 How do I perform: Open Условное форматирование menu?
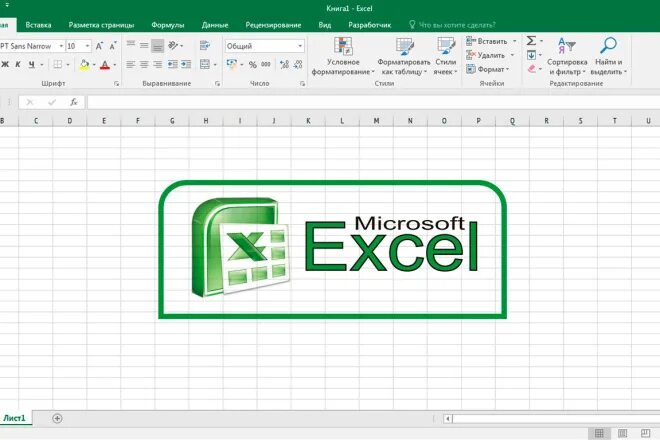click(x=343, y=56)
